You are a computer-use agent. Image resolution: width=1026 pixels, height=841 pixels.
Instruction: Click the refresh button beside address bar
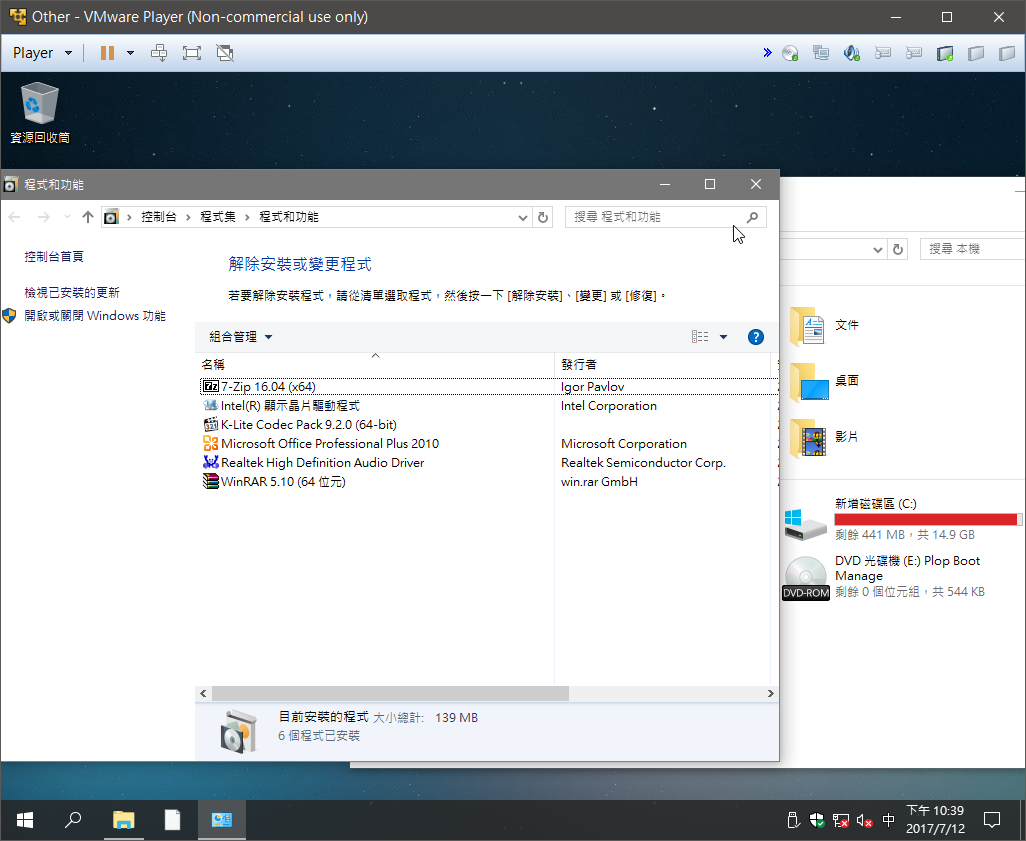543,217
